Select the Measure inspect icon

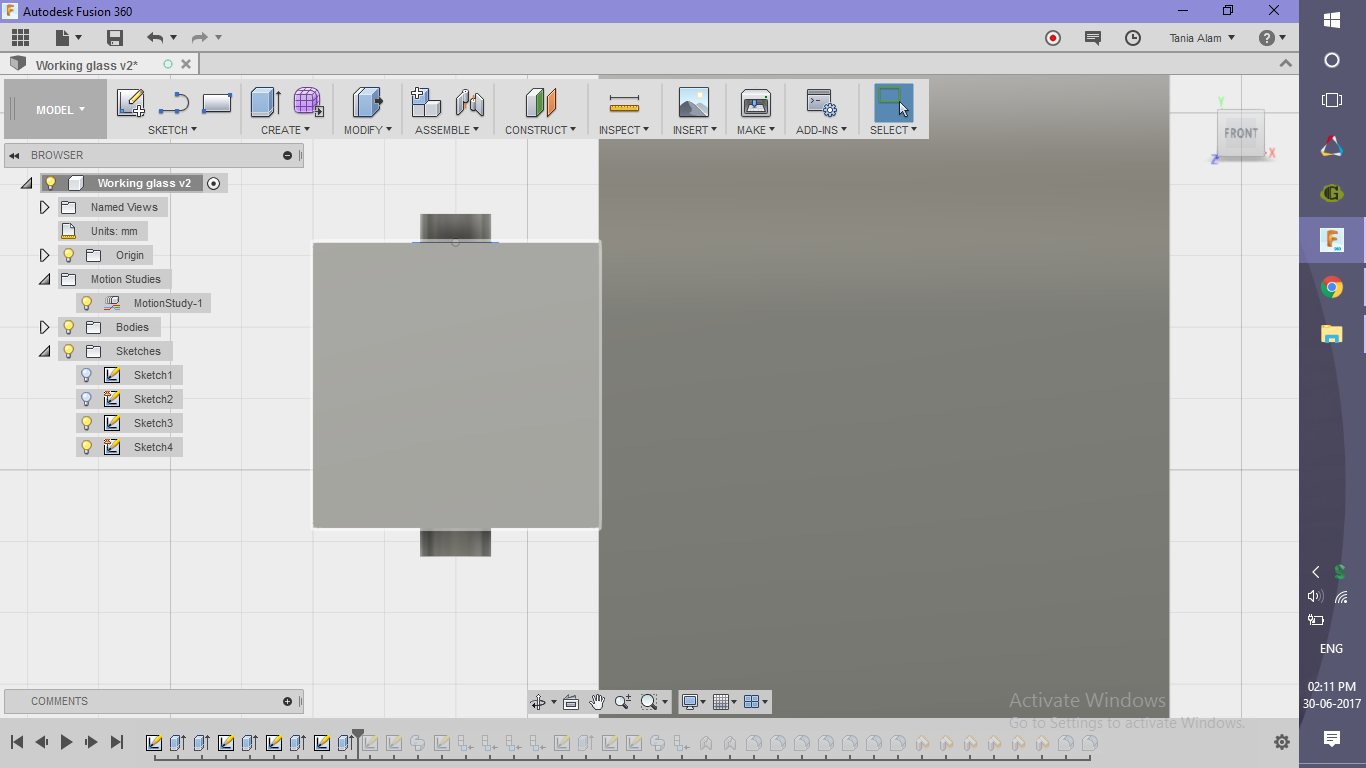(x=624, y=103)
